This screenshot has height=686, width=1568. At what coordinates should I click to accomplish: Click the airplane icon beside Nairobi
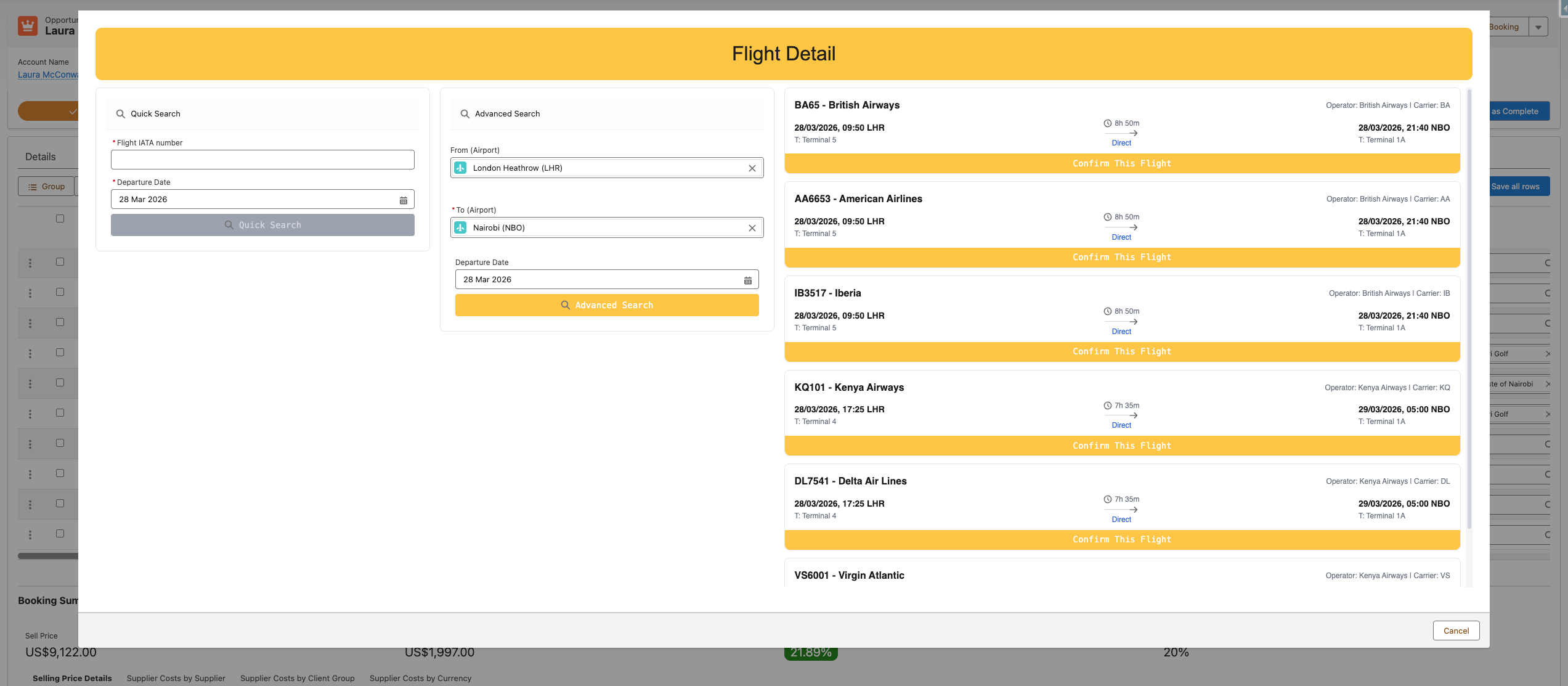(x=460, y=227)
